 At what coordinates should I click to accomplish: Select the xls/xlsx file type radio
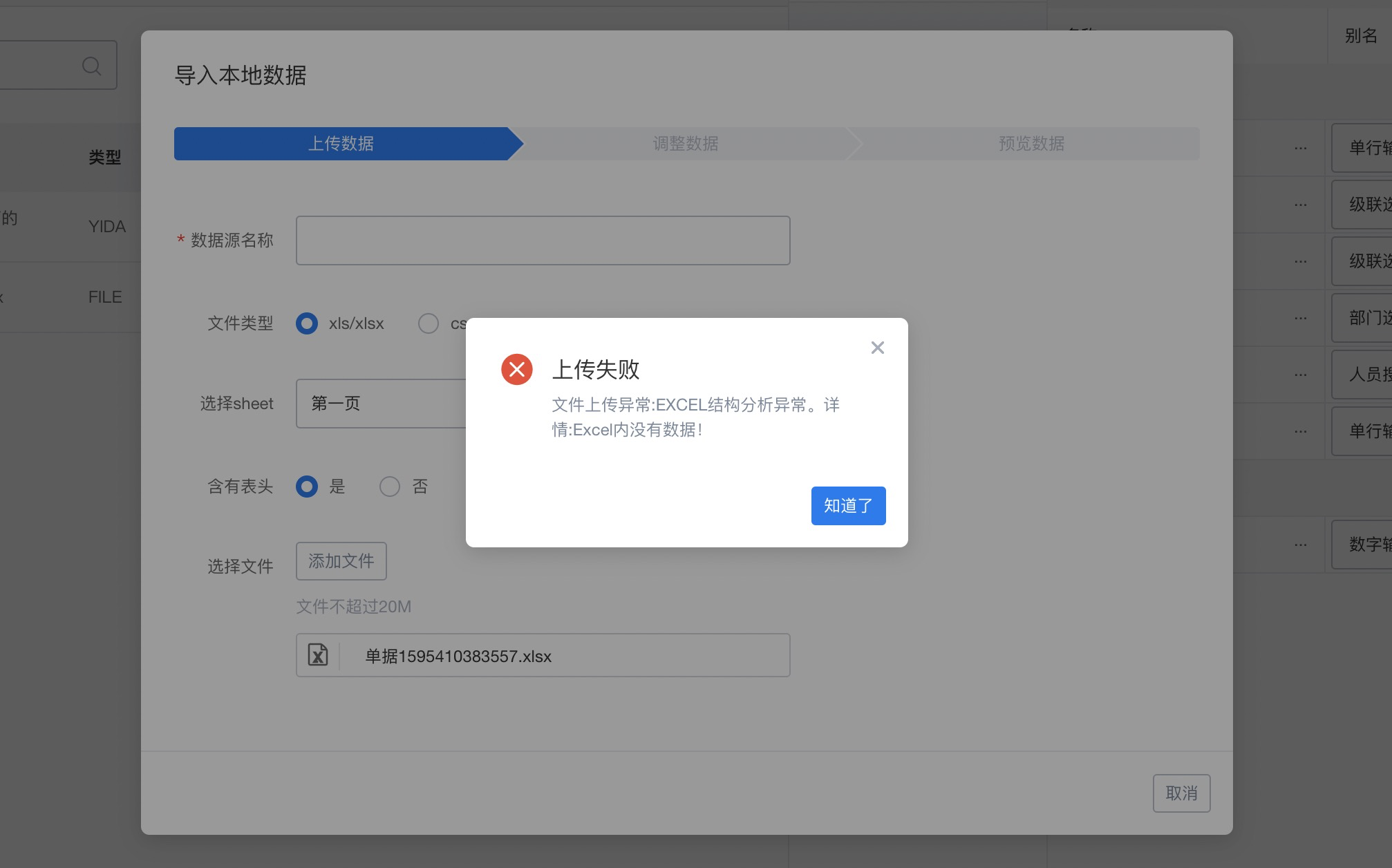pos(307,323)
